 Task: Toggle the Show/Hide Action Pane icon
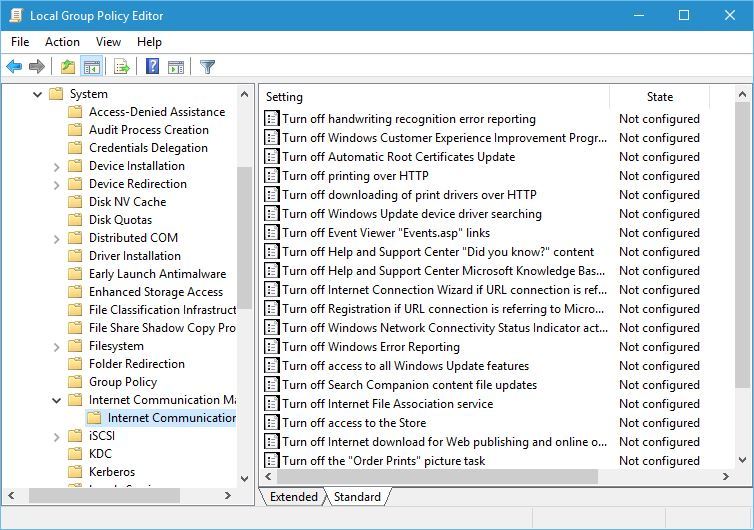coord(176,66)
